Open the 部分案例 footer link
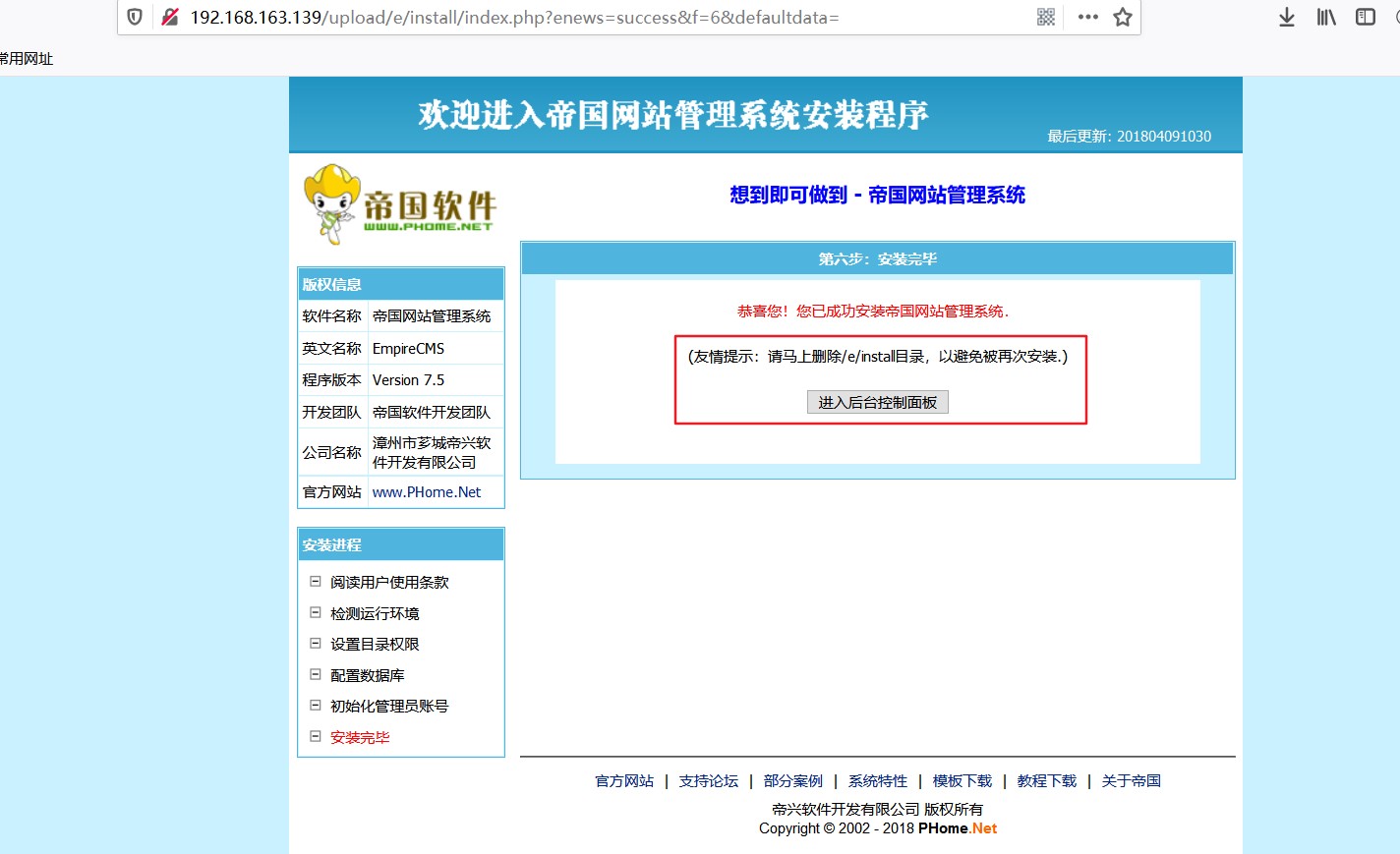The height and width of the screenshot is (854, 1400). (793, 781)
